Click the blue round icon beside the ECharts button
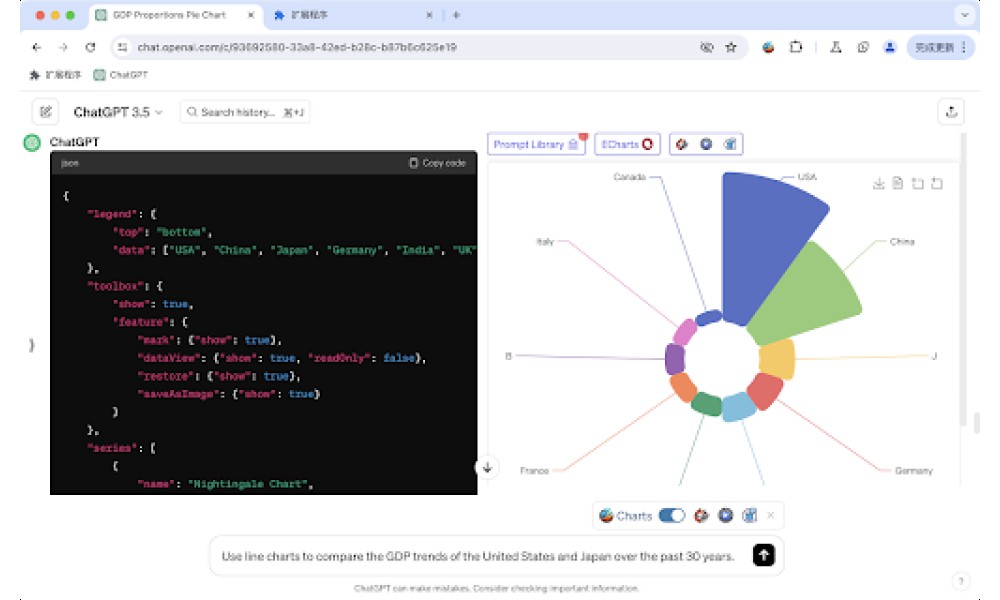 click(706, 144)
